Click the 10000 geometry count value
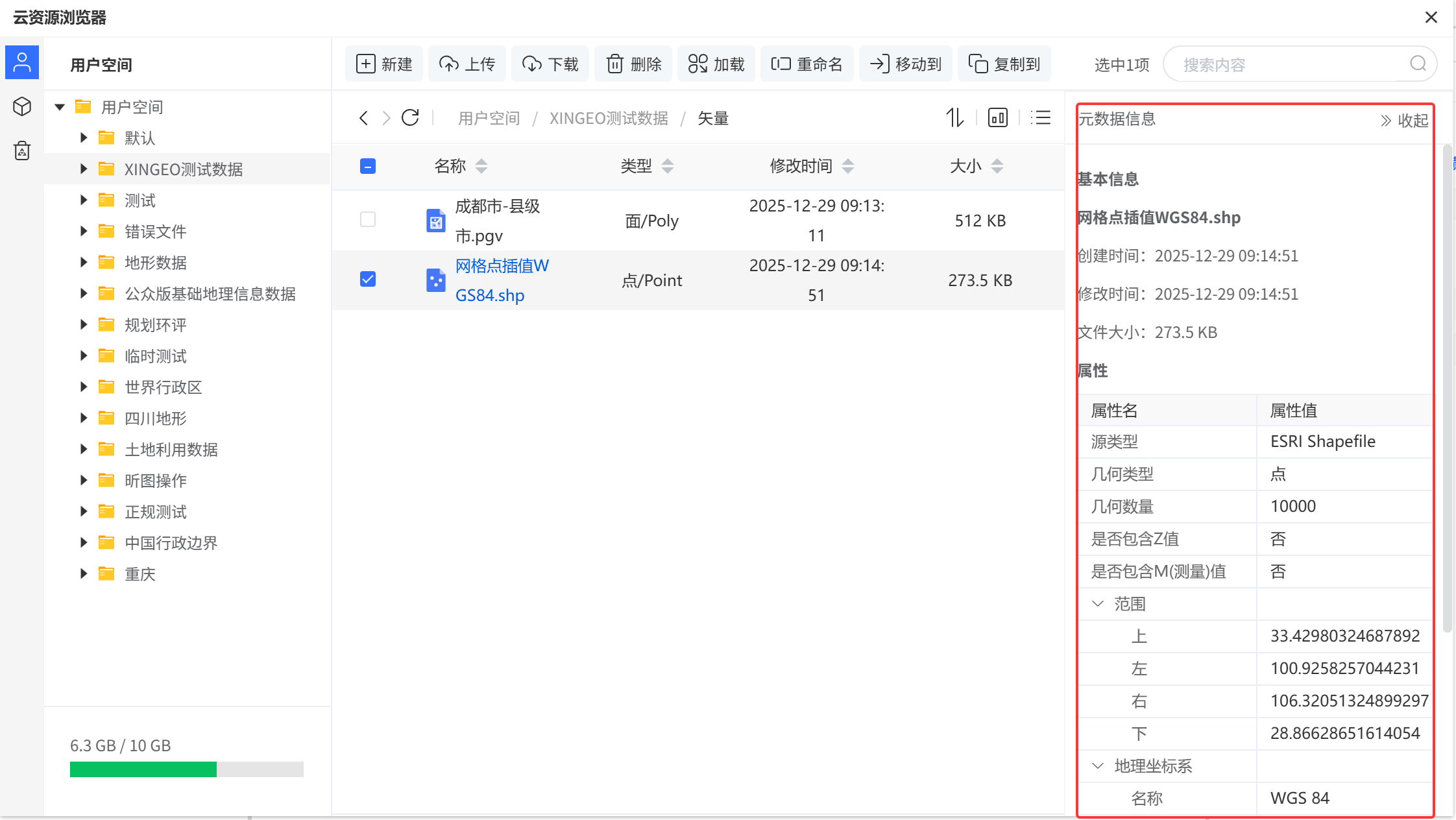 [1293, 507]
